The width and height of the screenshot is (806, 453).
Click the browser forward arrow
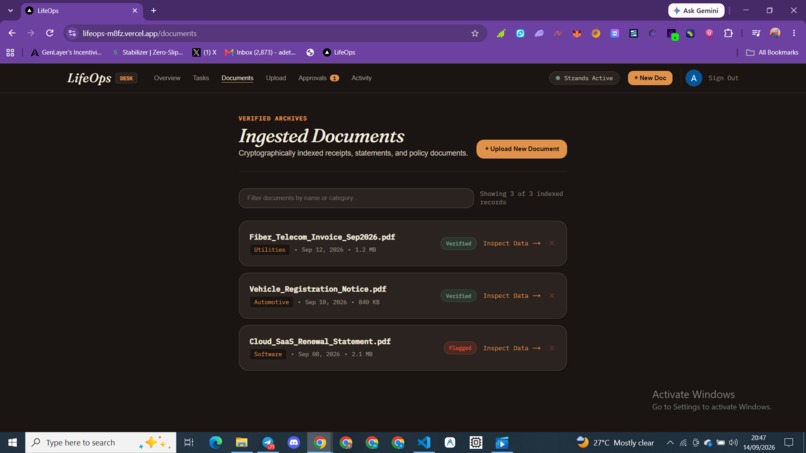tap(31, 33)
